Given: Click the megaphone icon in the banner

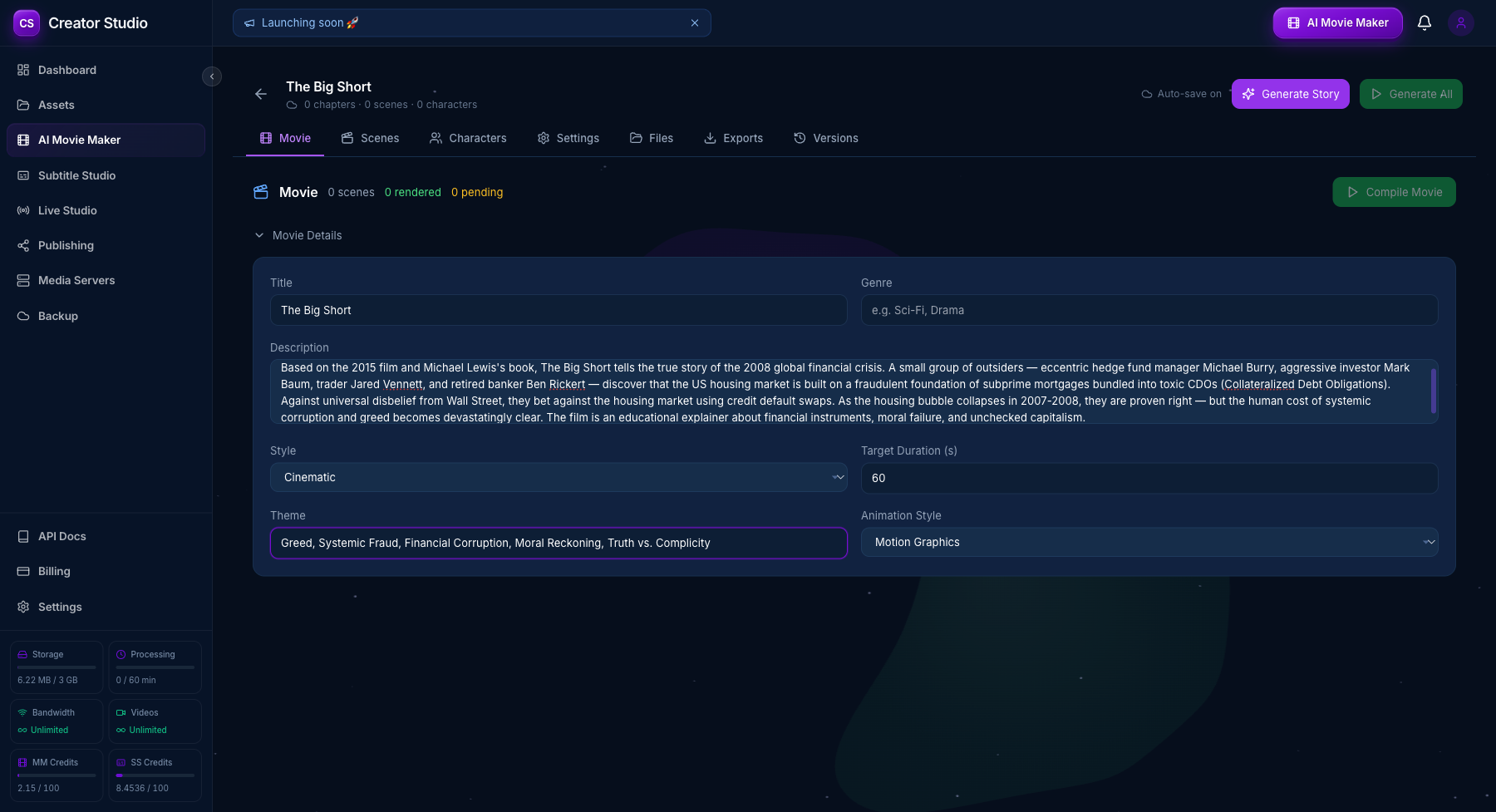Looking at the screenshot, I should pos(249,23).
